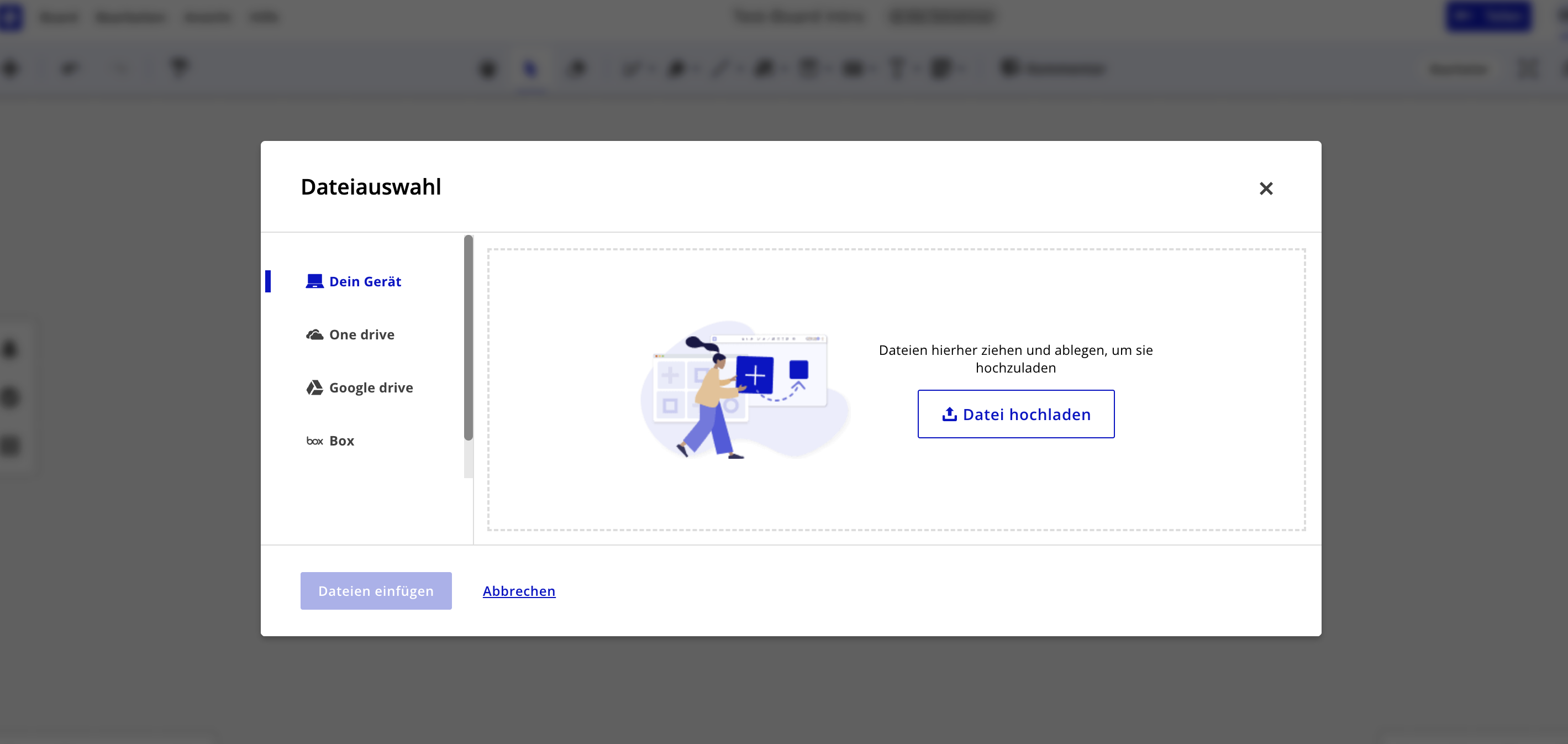Switch to the "One drive" source
The width and height of the screenshot is (1568, 744).
(361, 334)
